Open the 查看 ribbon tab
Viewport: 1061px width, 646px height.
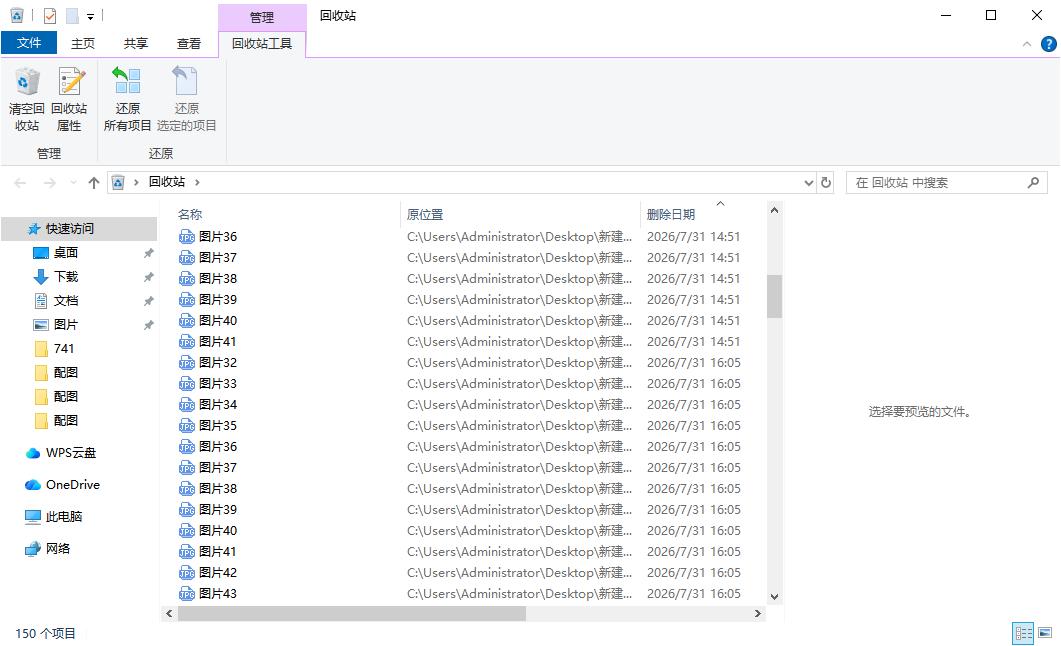[189, 43]
